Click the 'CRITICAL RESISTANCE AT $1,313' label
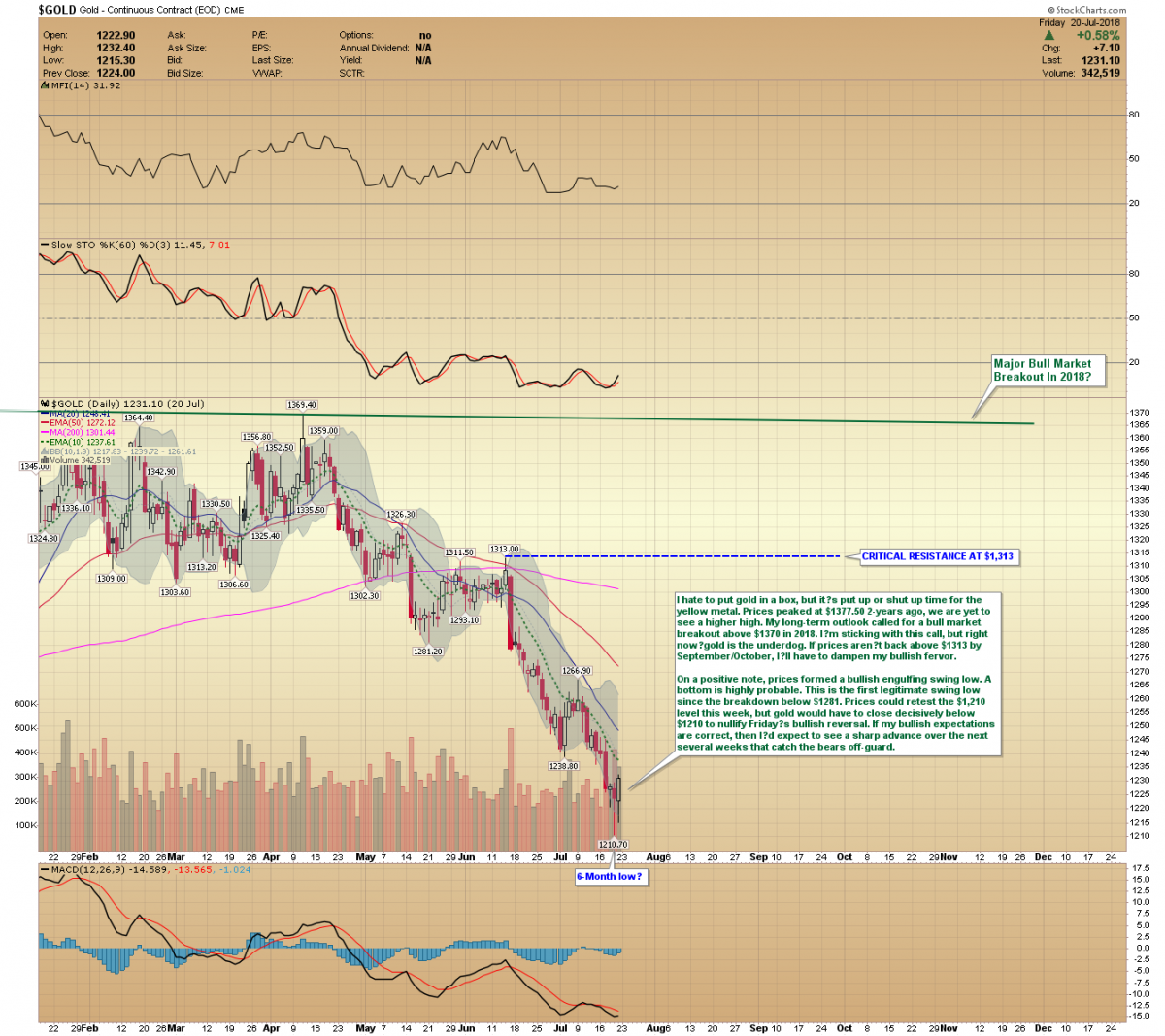The image size is (1165, 1036). click(x=937, y=556)
